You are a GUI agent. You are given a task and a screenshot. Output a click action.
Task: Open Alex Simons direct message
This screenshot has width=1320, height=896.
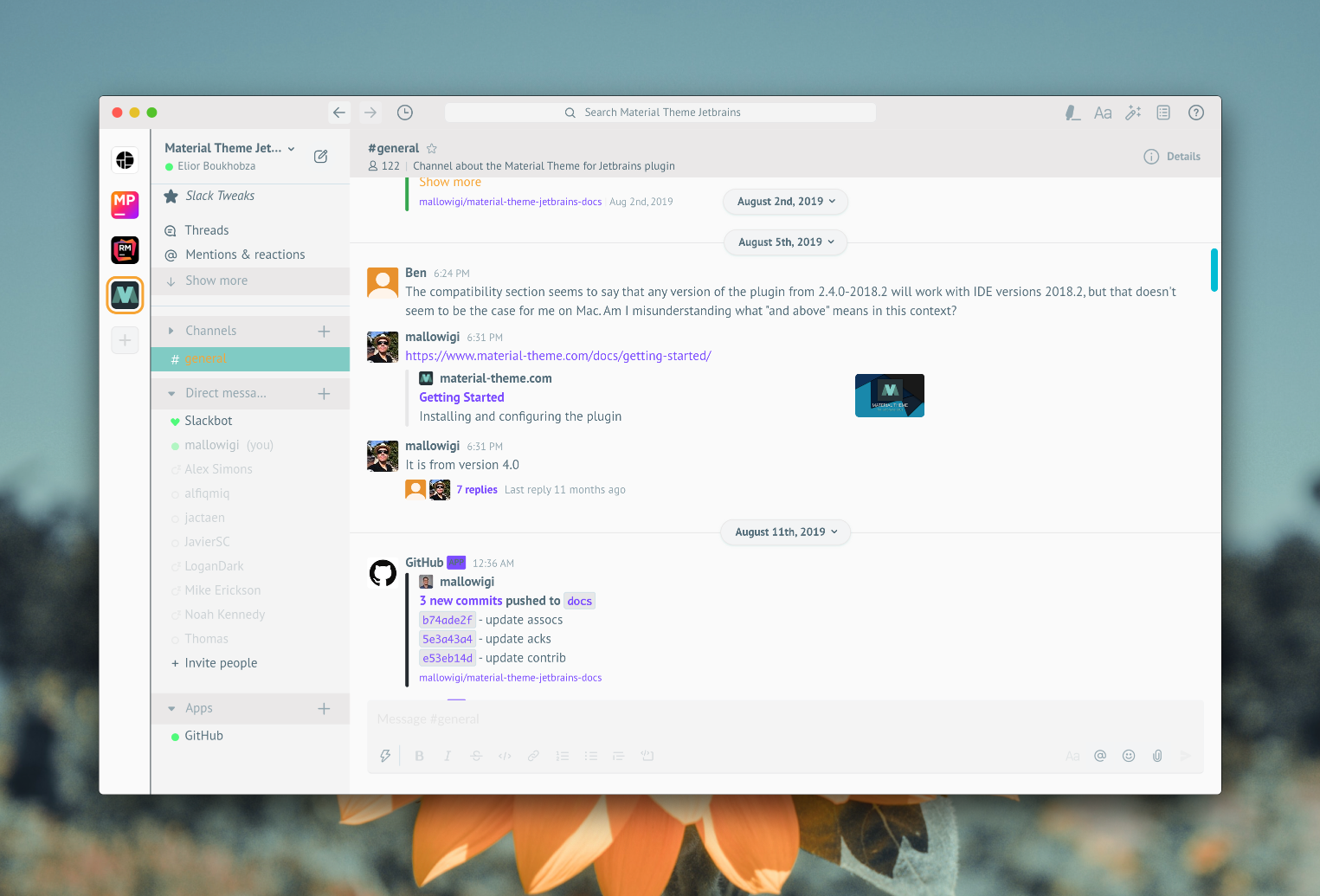click(x=250, y=469)
